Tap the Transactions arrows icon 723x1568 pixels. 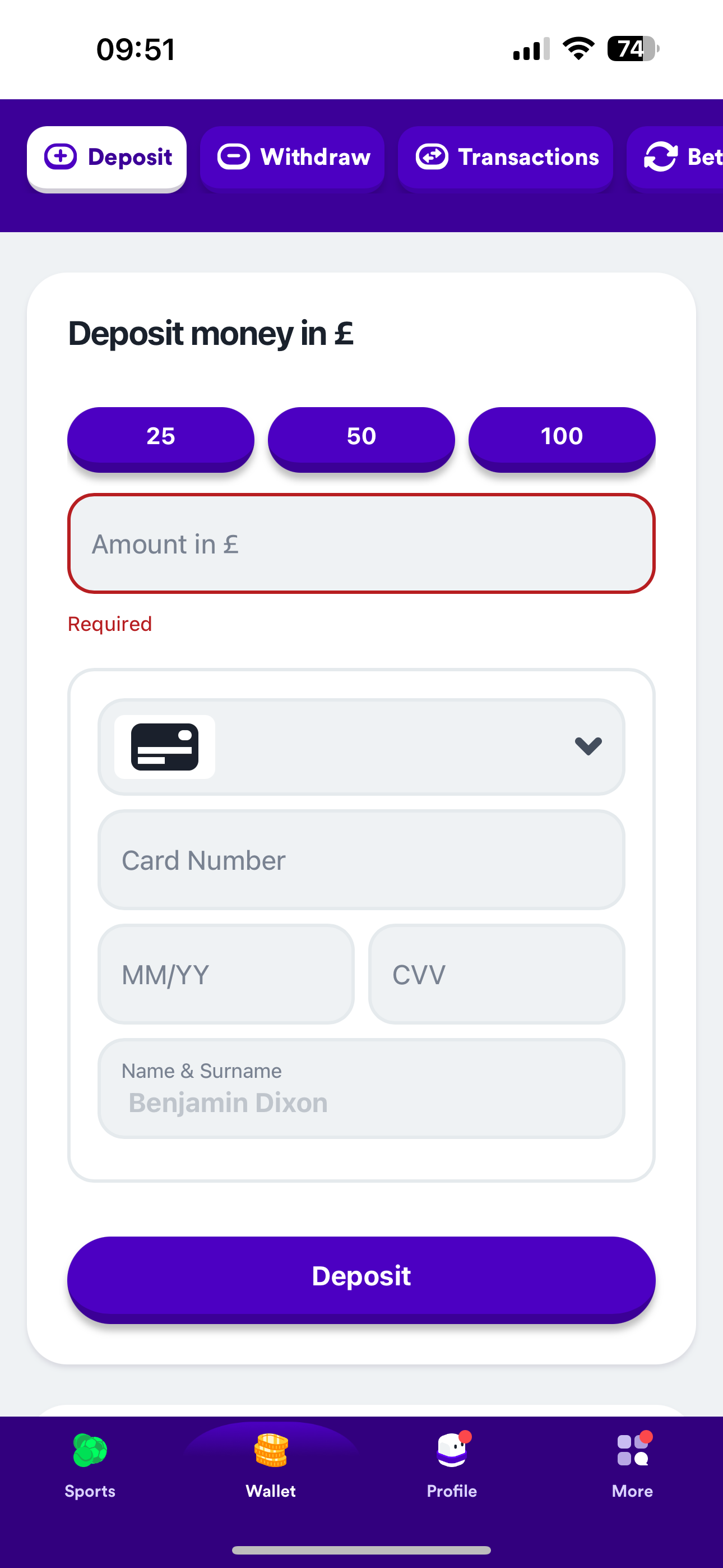coord(432,157)
